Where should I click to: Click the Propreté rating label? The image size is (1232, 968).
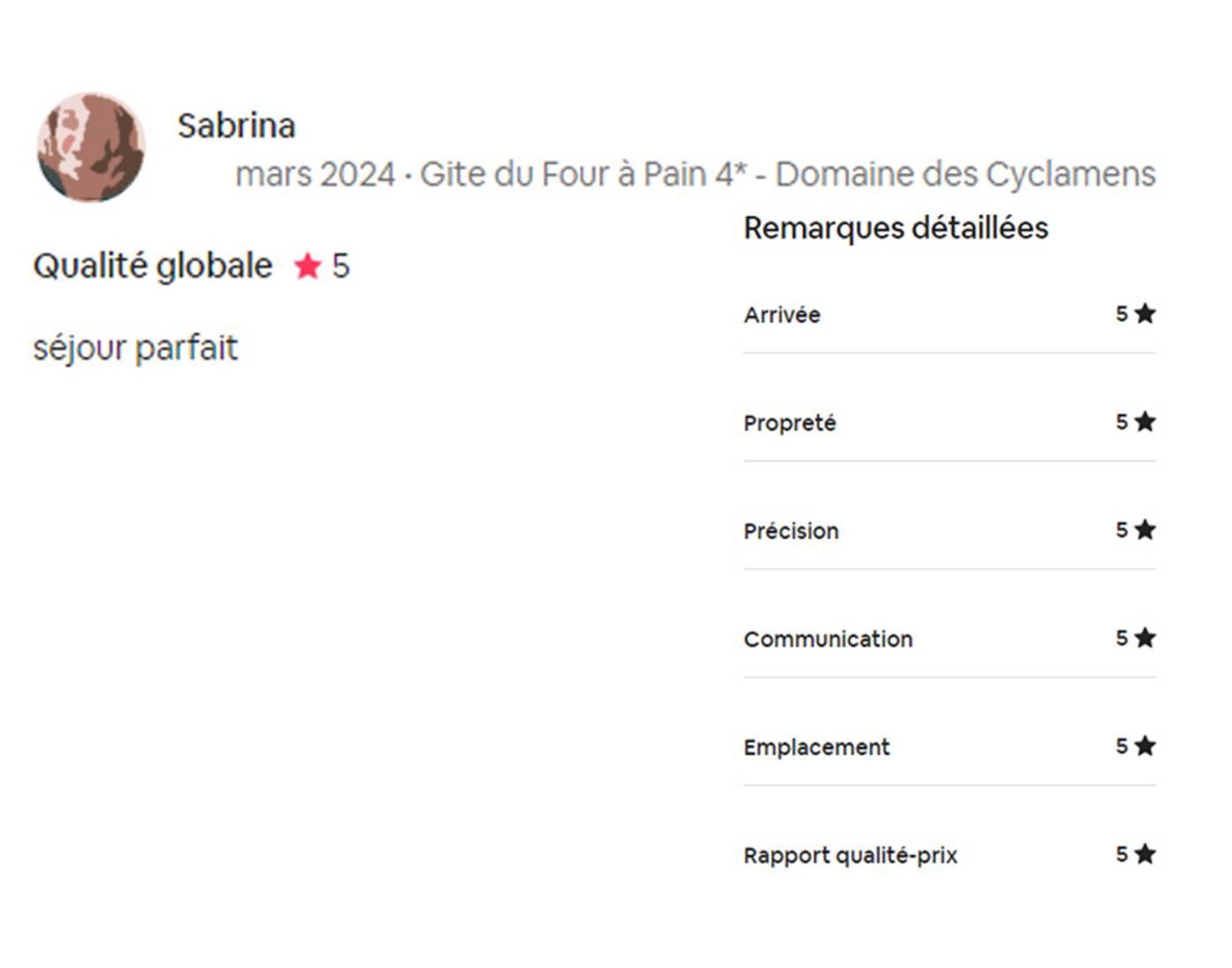click(x=789, y=423)
